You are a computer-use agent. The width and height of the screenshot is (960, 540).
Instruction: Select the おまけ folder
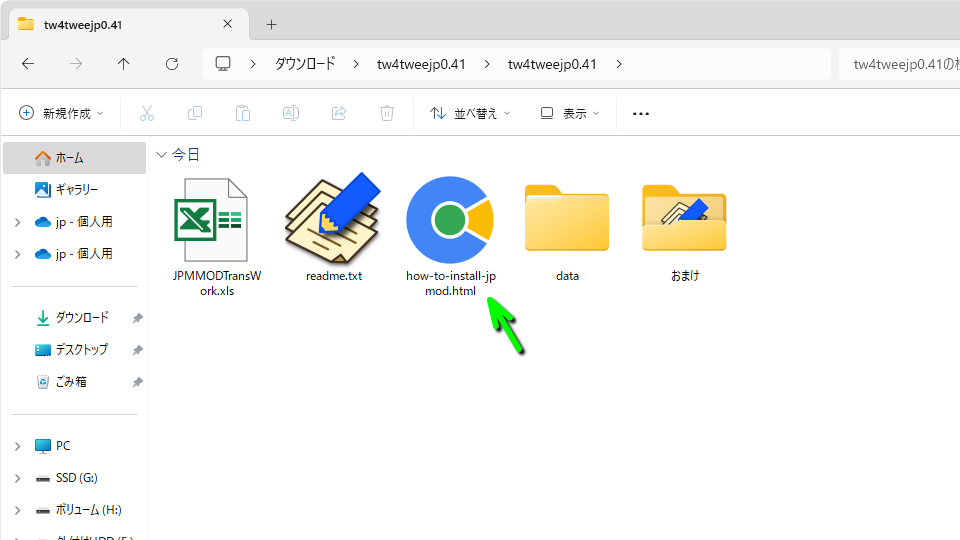click(x=684, y=233)
